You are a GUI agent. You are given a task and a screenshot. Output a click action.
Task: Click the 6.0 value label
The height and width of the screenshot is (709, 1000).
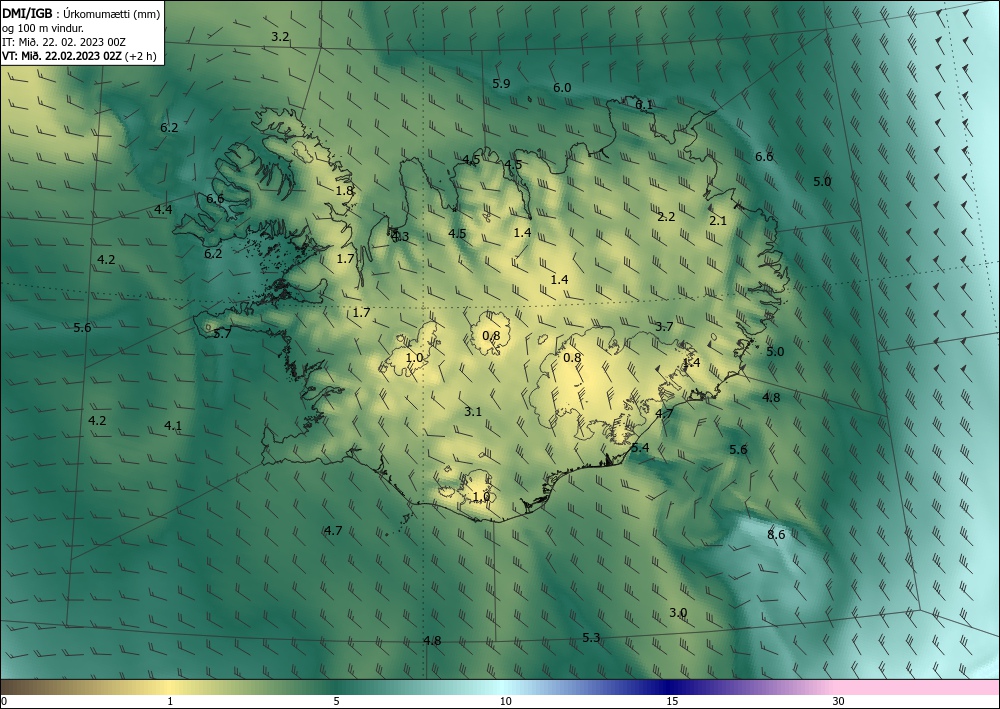pyautogui.click(x=562, y=88)
